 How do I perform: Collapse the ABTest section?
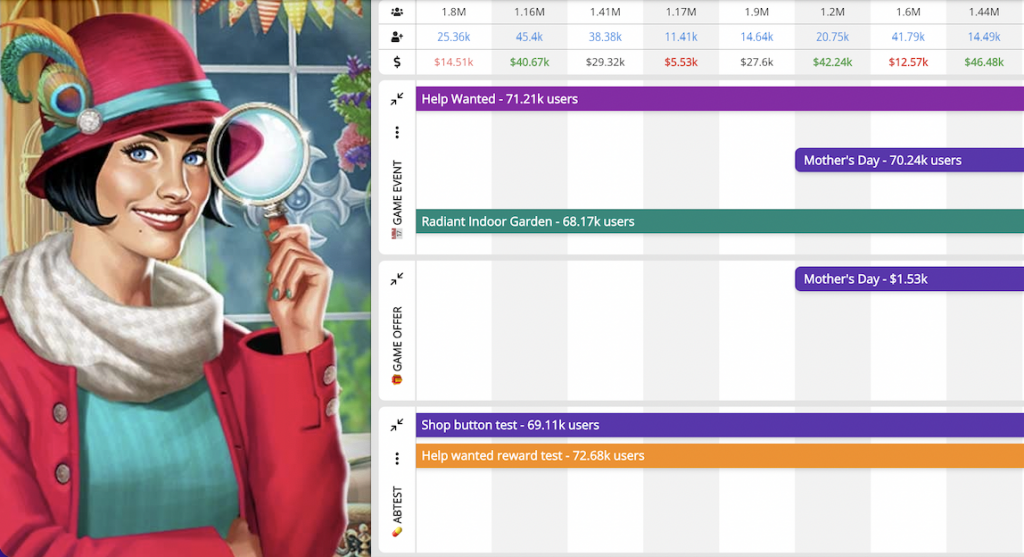[x=397, y=425]
